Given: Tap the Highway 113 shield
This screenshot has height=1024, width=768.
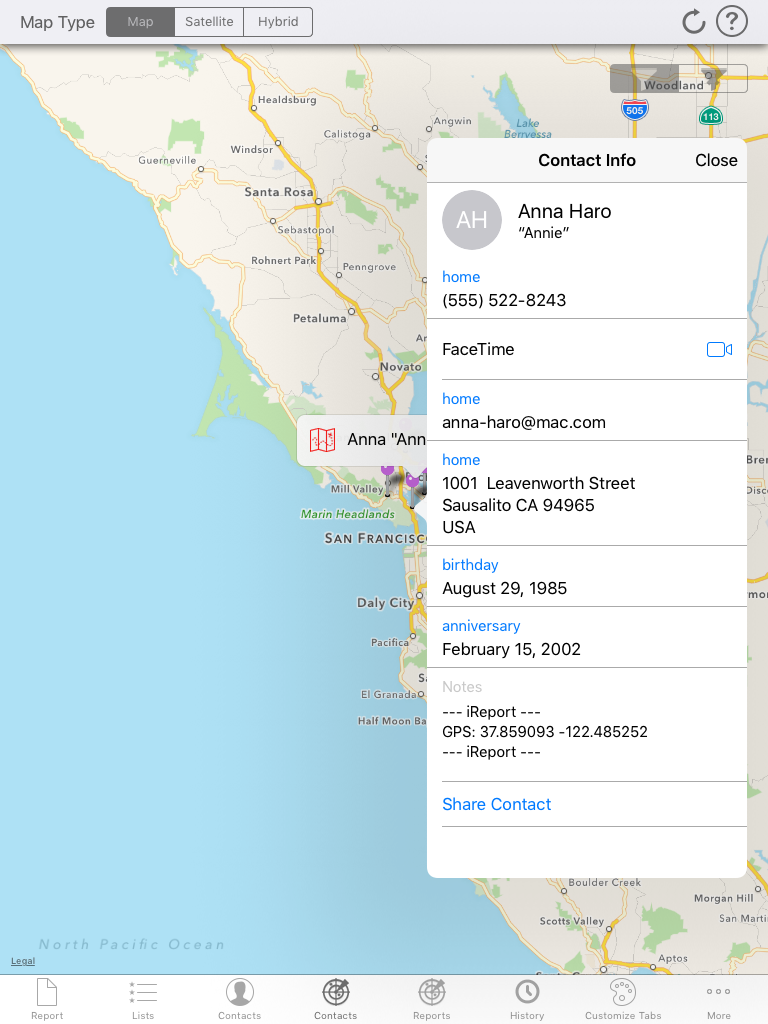Looking at the screenshot, I should (711, 117).
